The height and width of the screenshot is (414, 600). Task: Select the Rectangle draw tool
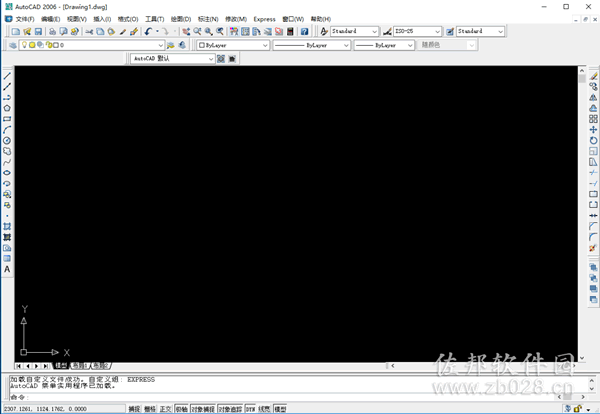pos(7,119)
